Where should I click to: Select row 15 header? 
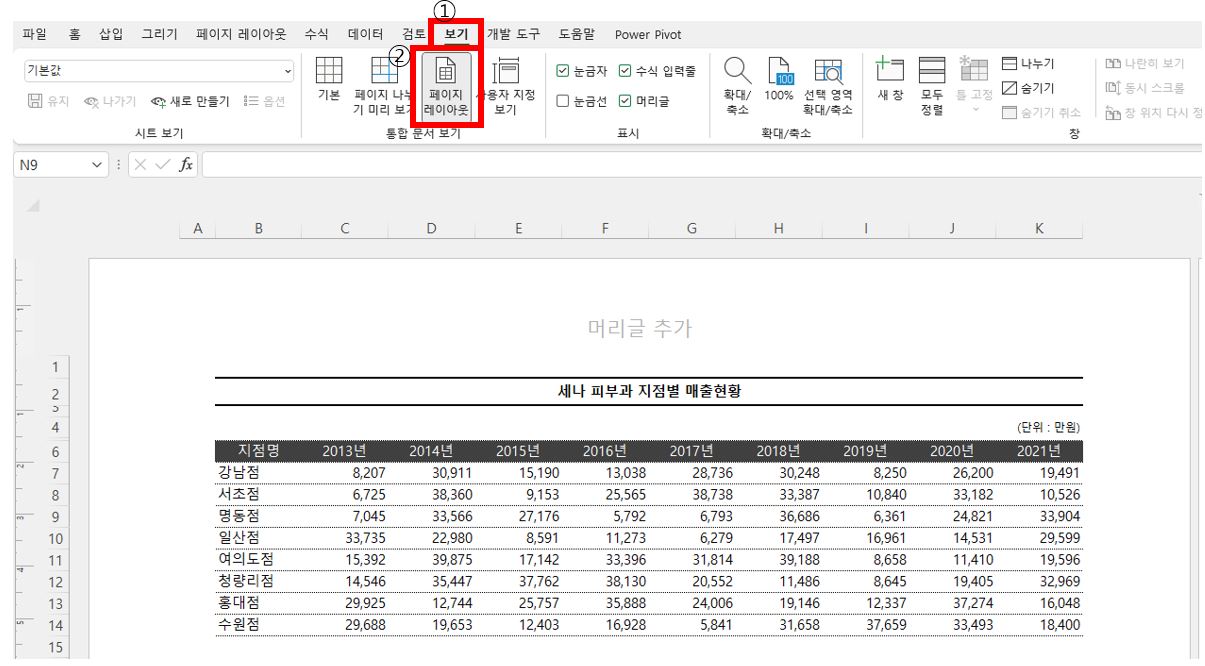click(x=55, y=647)
